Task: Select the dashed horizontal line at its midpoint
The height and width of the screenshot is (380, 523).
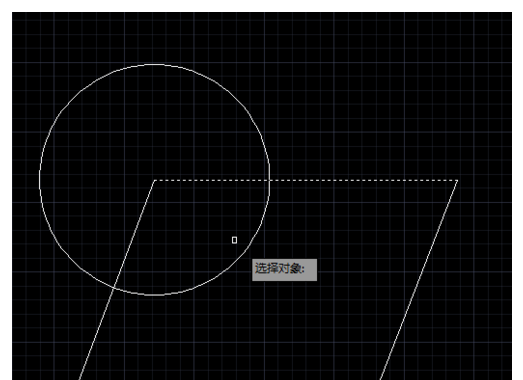Action: (x=306, y=180)
